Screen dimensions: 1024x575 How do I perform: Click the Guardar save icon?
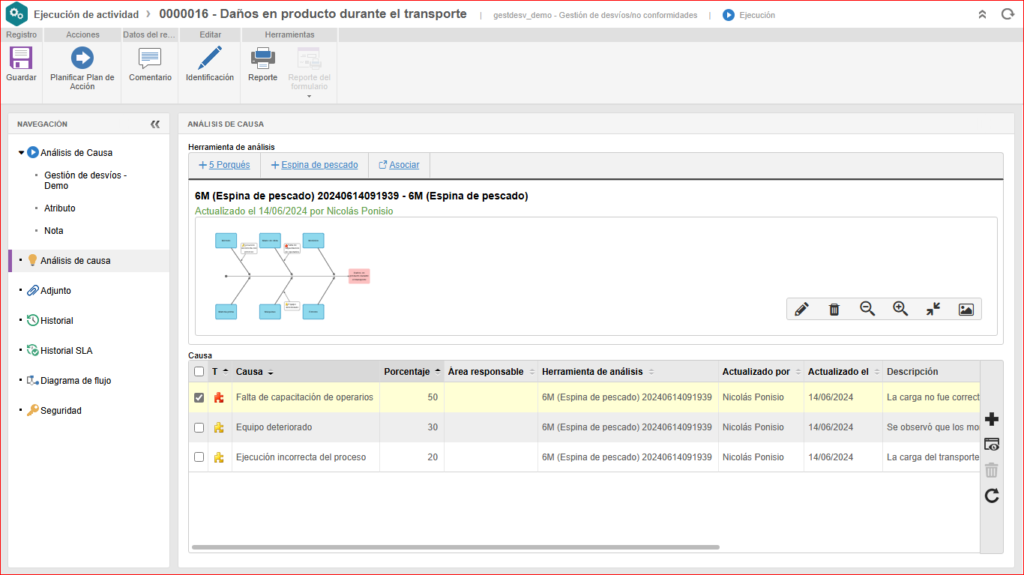pos(21,58)
